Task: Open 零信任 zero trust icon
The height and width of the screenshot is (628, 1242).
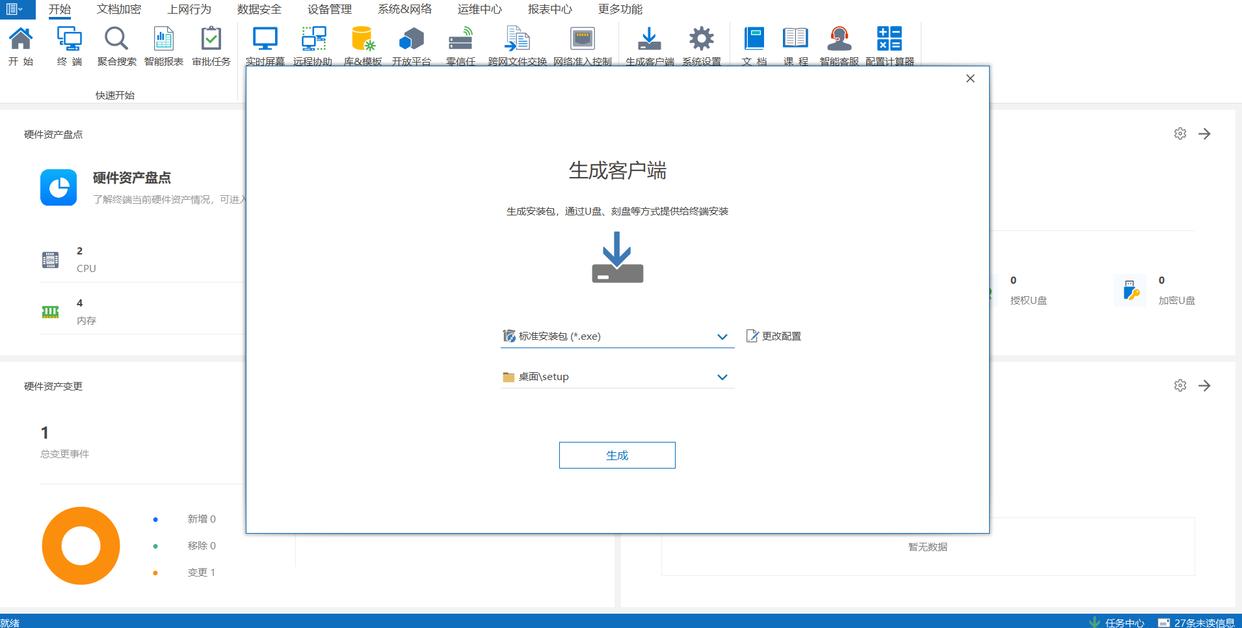Action: 460,46
